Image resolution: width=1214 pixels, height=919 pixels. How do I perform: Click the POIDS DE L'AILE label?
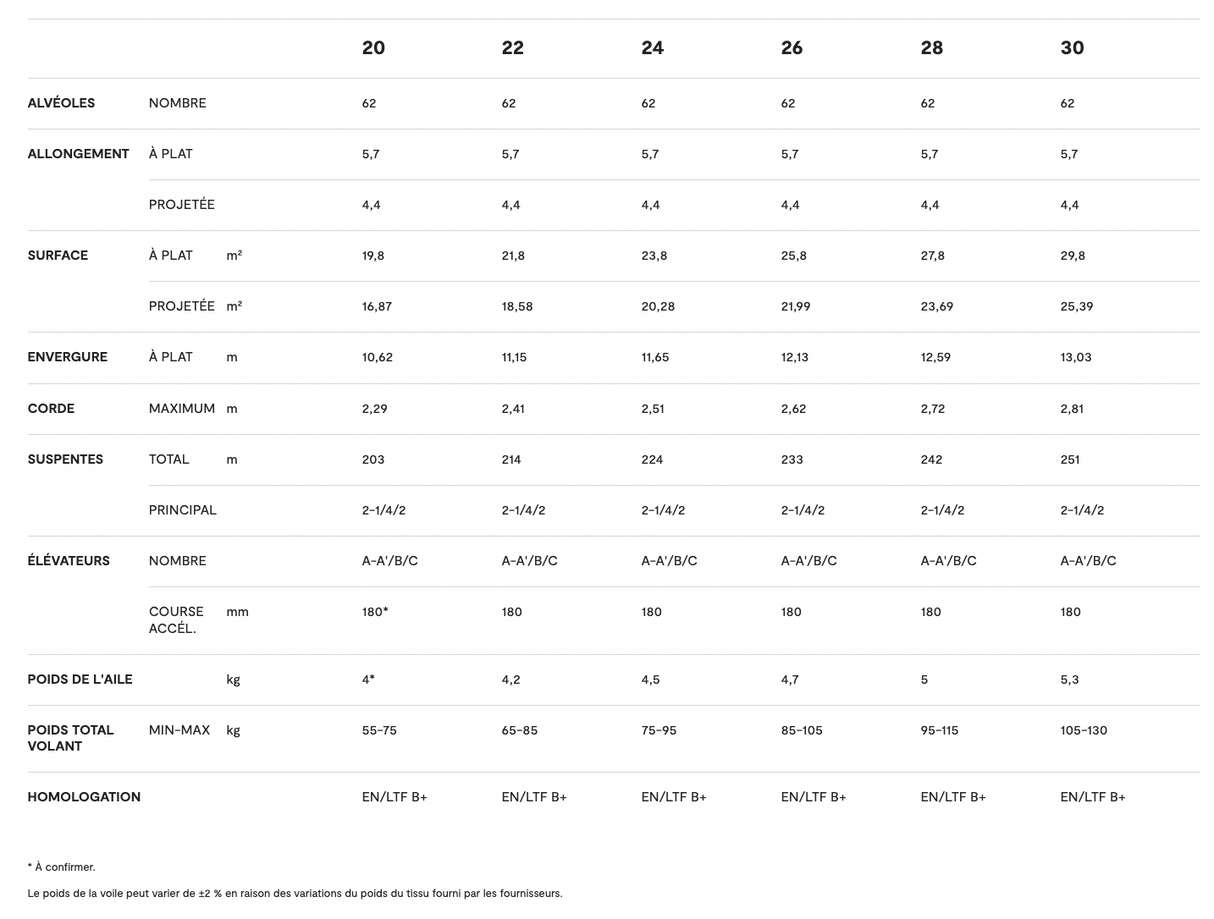click(x=79, y=679)
